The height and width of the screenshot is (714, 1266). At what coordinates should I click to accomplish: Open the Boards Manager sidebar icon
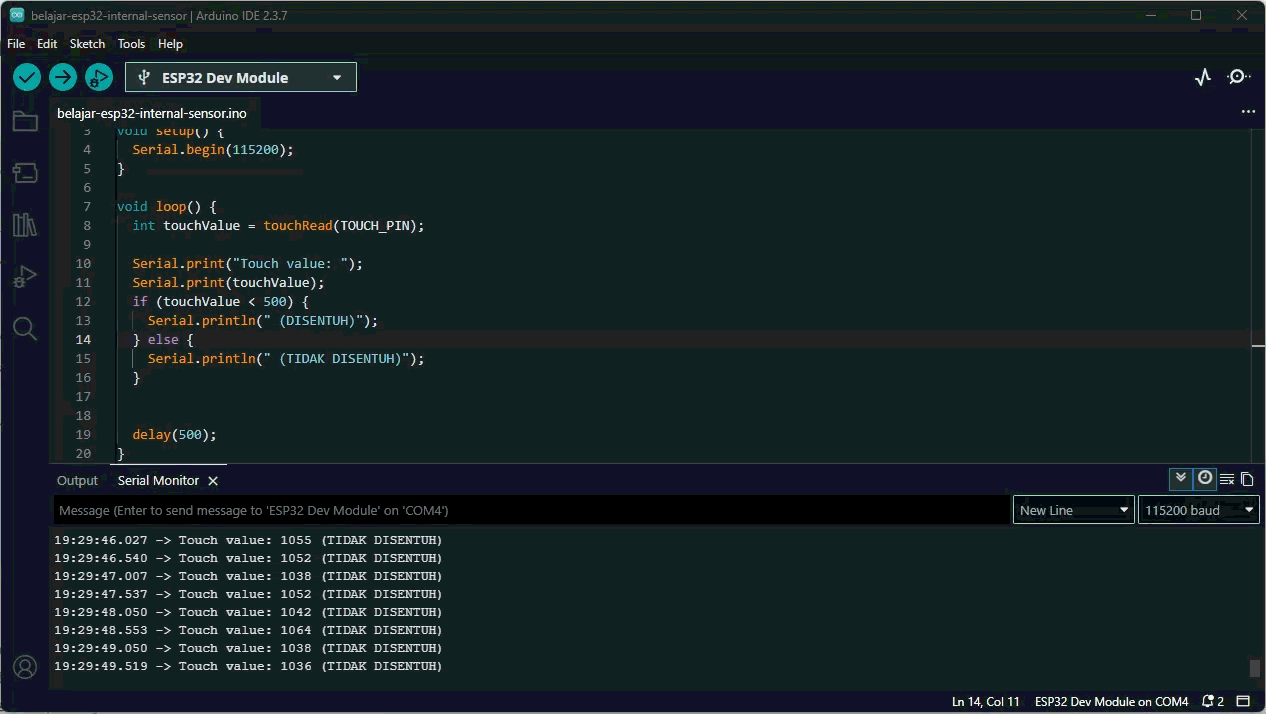(25, 173)
